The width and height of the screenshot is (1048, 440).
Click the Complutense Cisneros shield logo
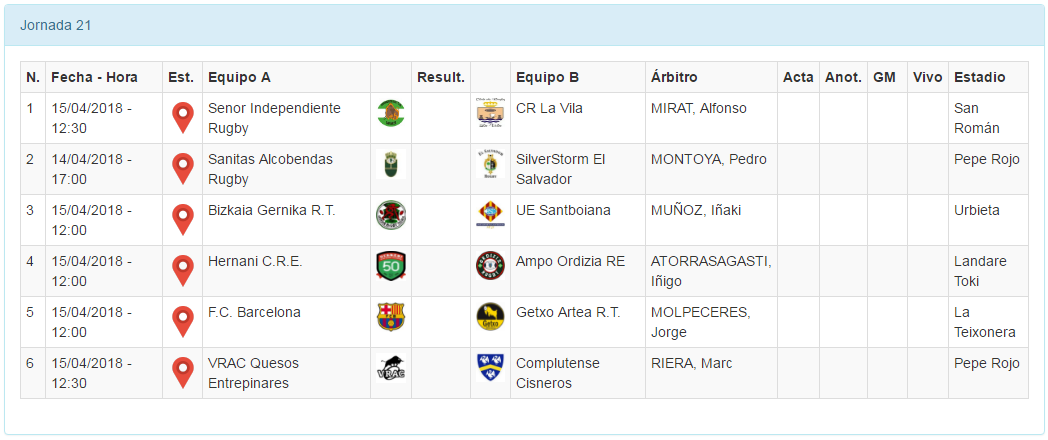coord(490,368)
